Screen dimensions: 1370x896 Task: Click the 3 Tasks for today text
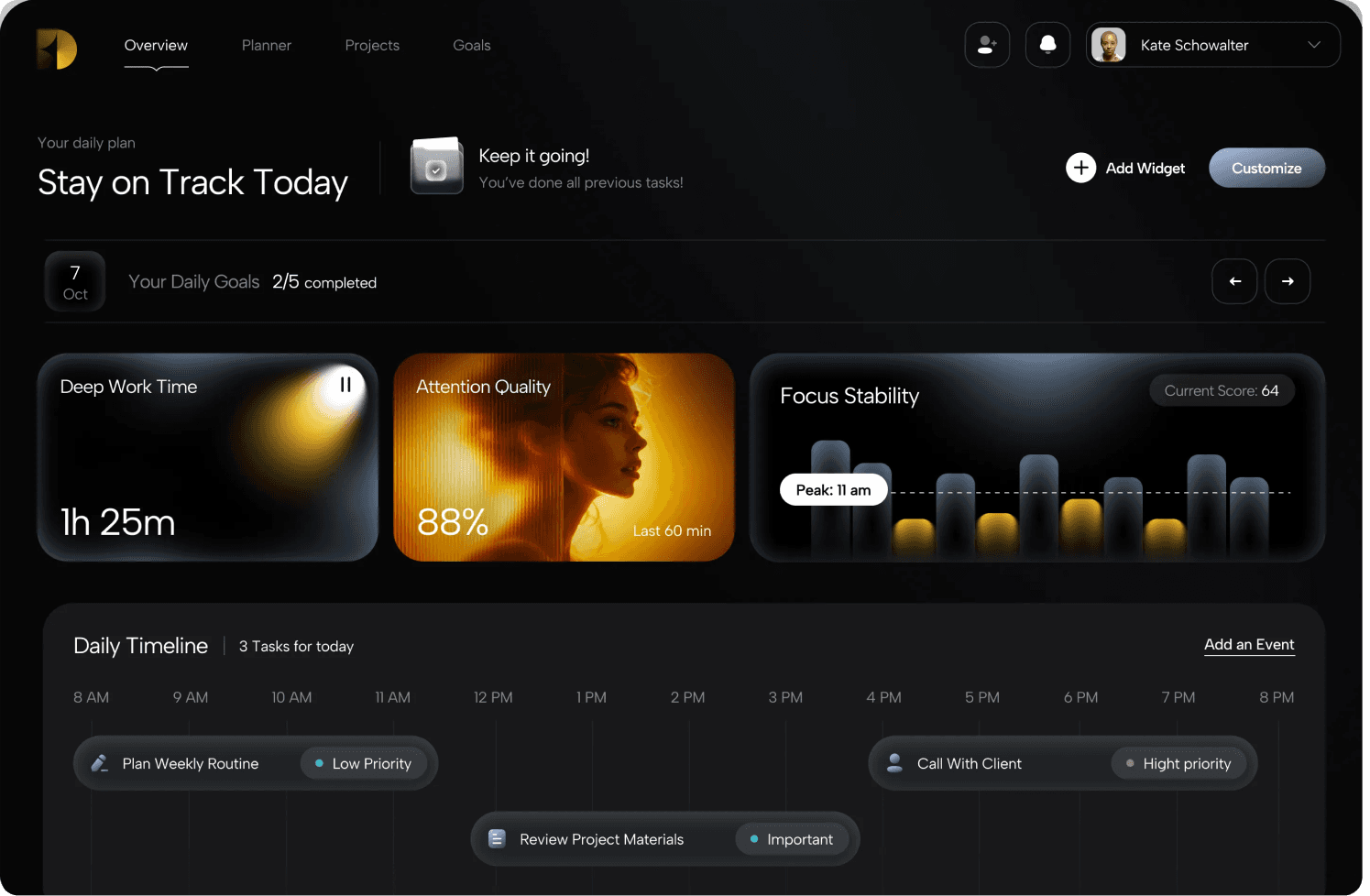[x=296, y=647]
